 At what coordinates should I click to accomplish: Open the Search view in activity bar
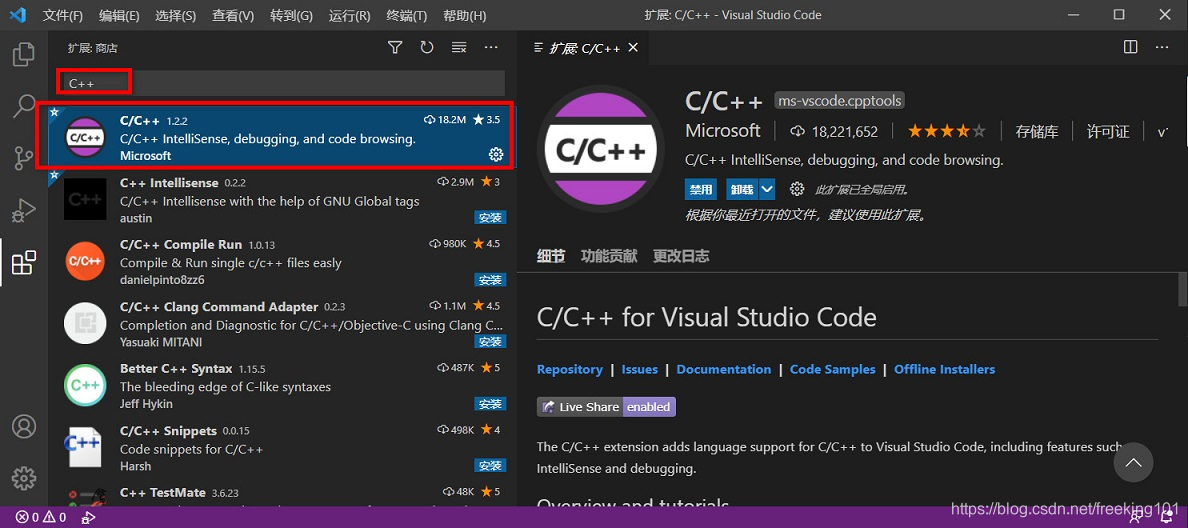click(23, 106)
